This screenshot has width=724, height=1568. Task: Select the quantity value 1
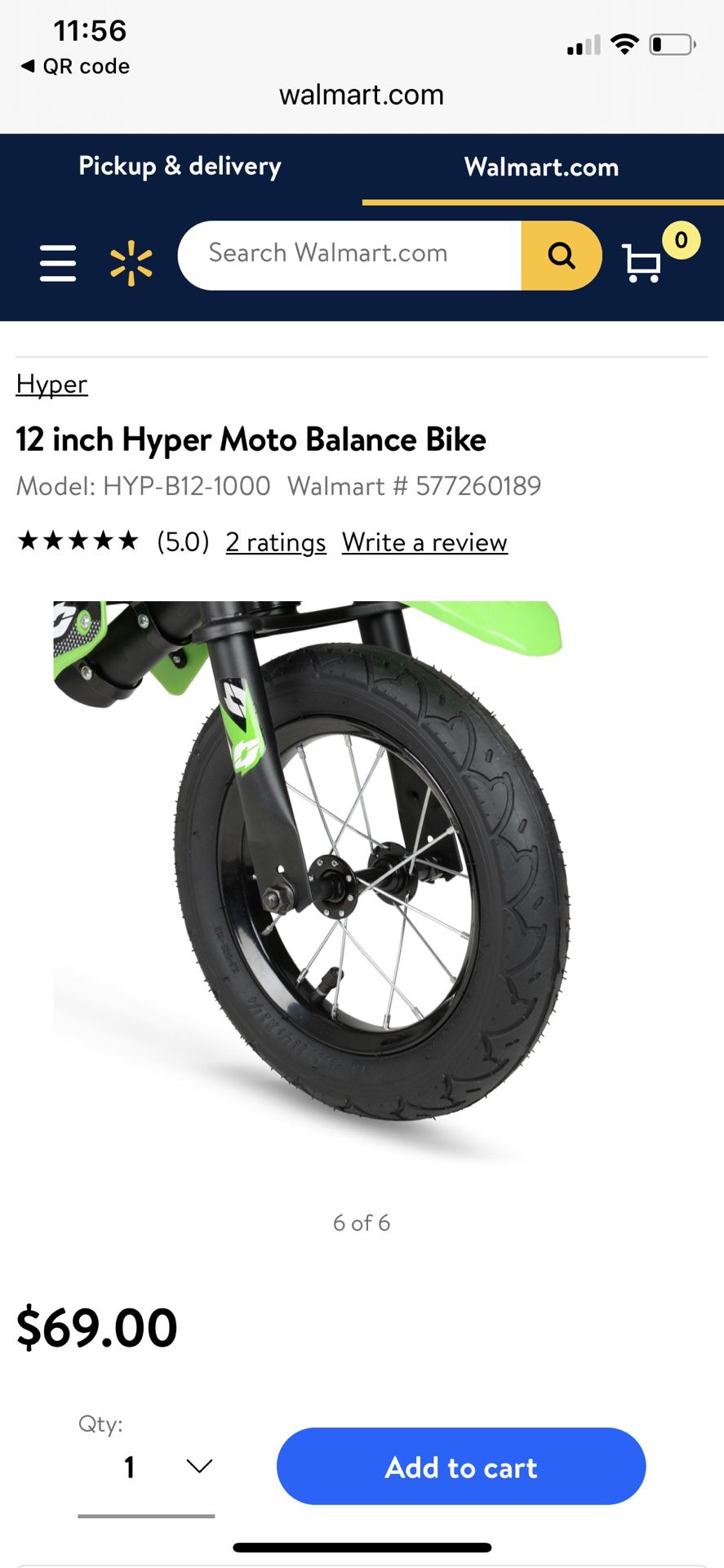(x=129, y=1468)
